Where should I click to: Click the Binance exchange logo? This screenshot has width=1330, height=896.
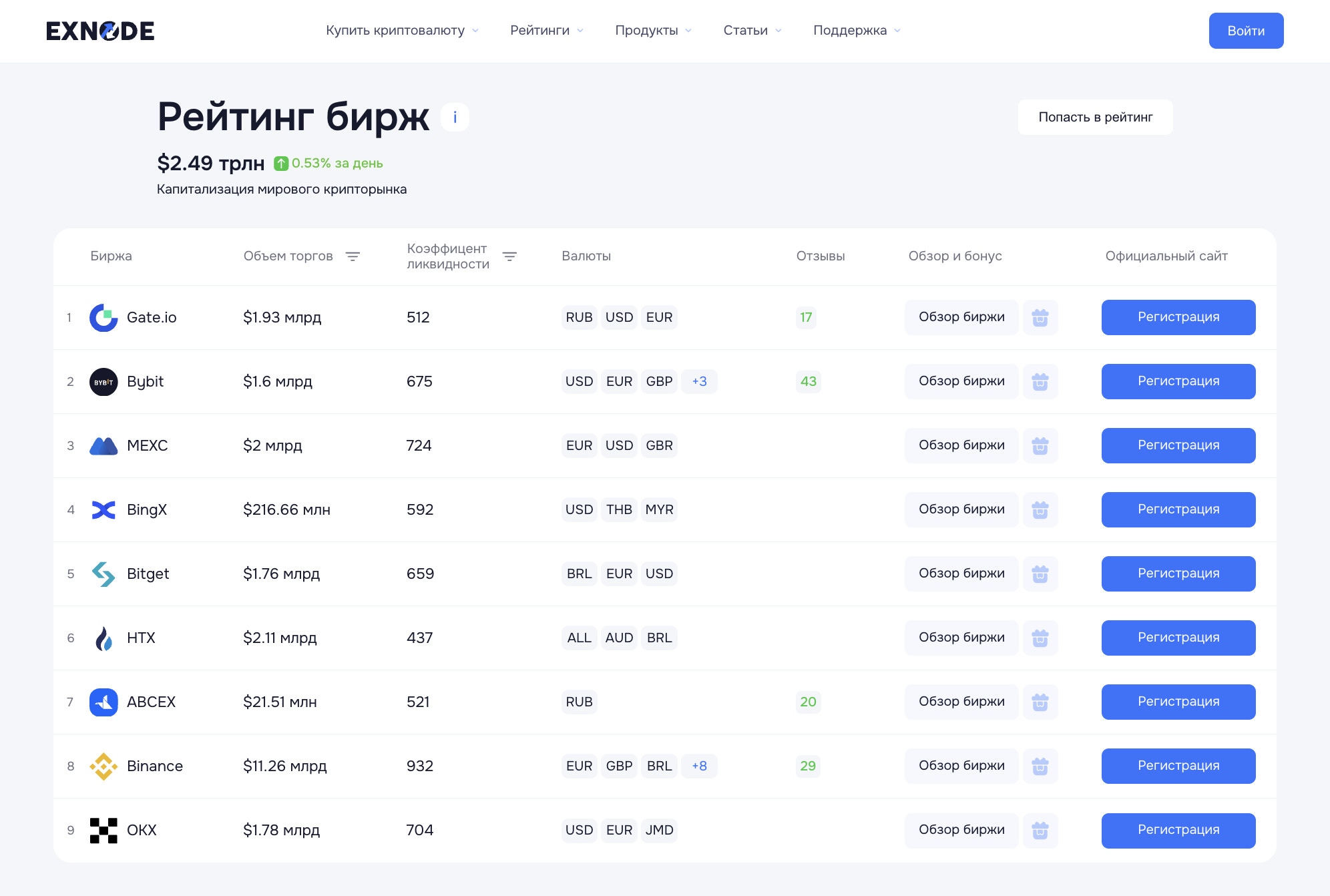(x=103, y=766)
